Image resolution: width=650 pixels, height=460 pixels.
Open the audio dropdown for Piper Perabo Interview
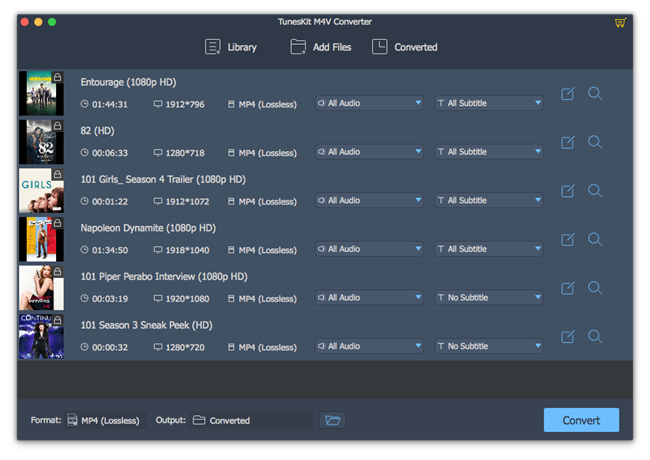point(369,297)
